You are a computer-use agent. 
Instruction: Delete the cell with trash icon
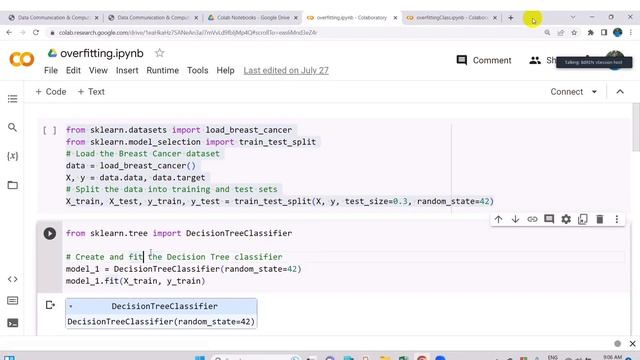tap(600, 219)
